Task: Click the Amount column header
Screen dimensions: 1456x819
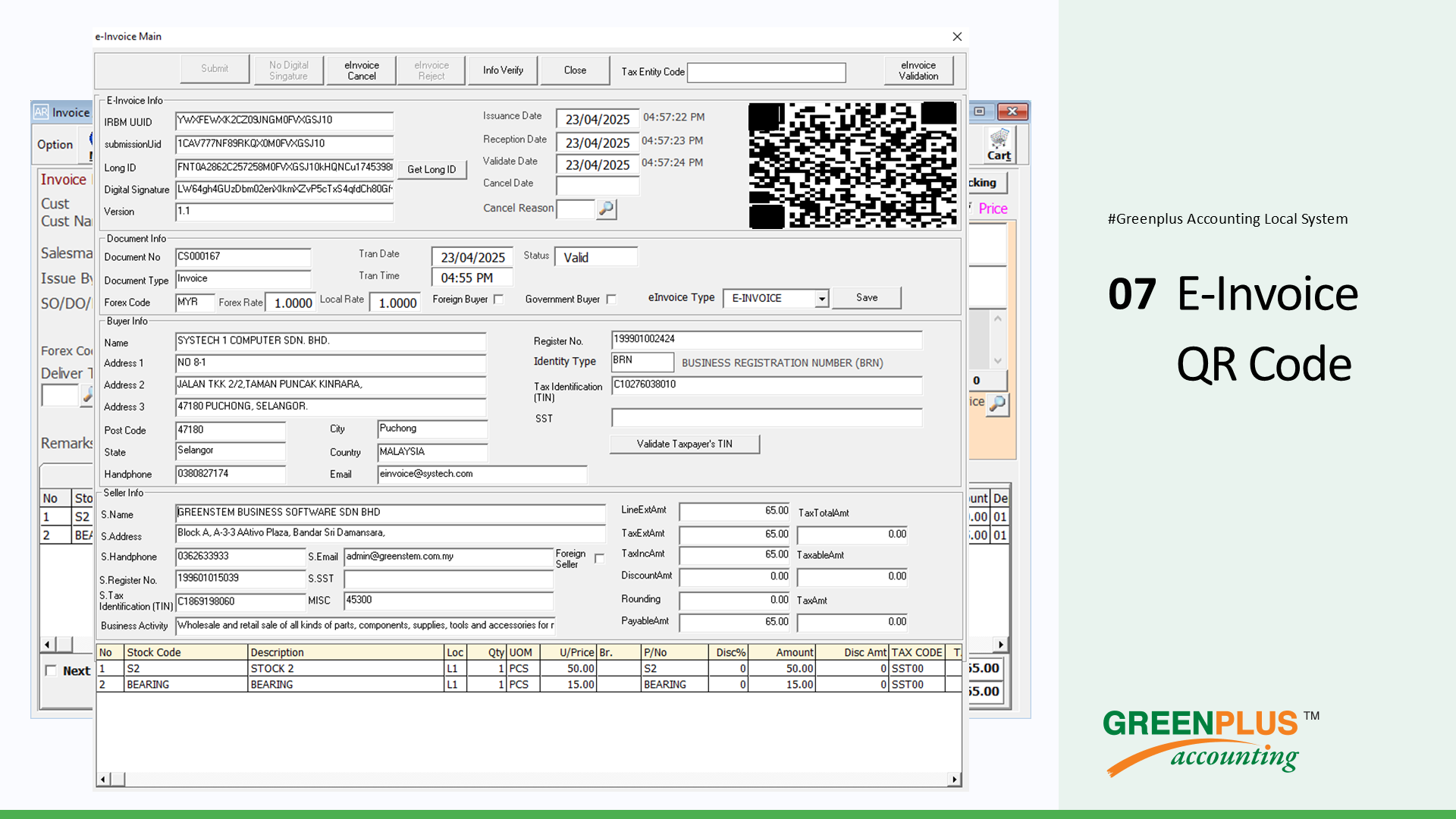Action: pos(781,652)
